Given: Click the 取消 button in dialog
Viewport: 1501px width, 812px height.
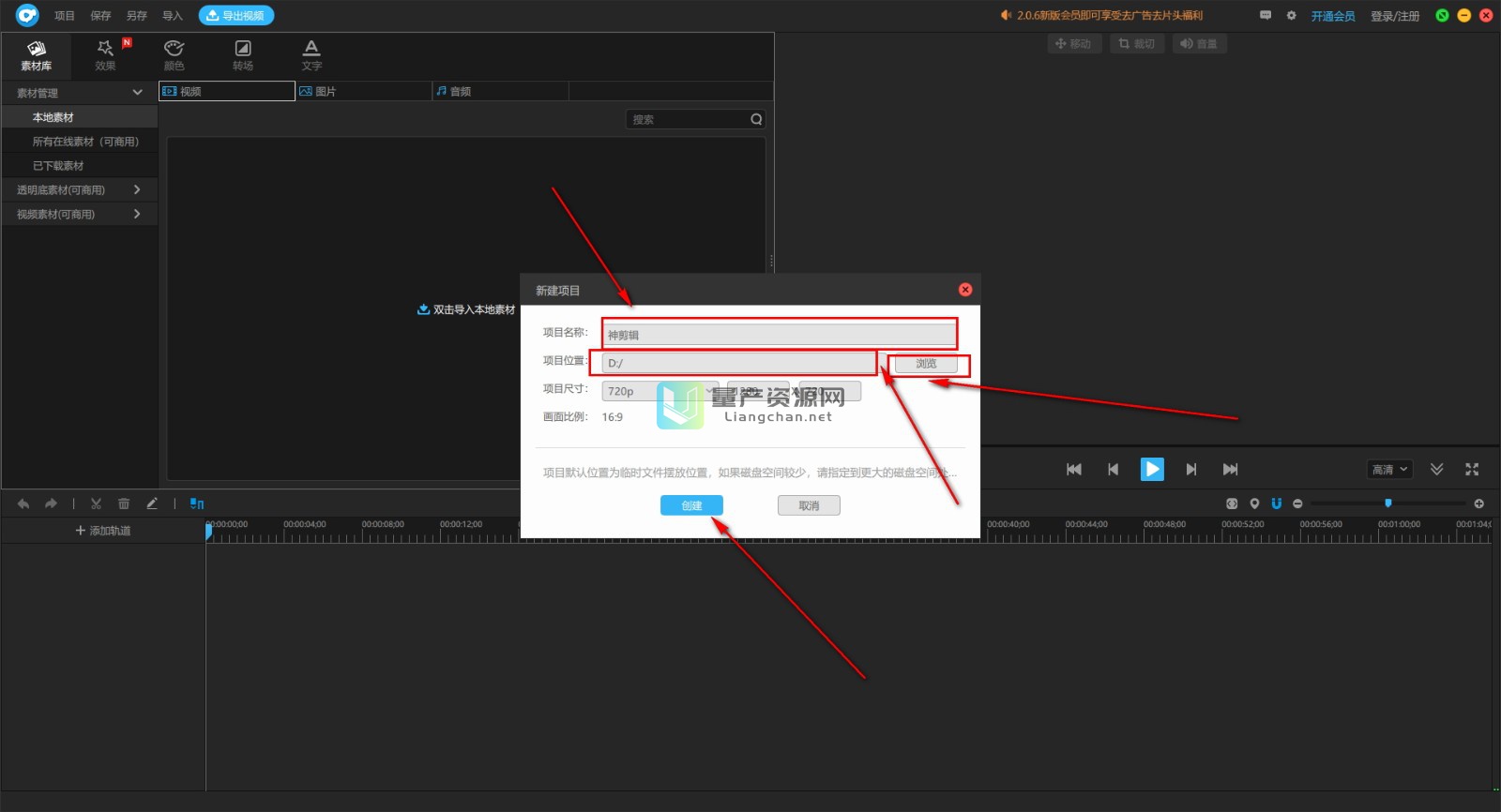Looking at the screenshot, I should (809, 505).
